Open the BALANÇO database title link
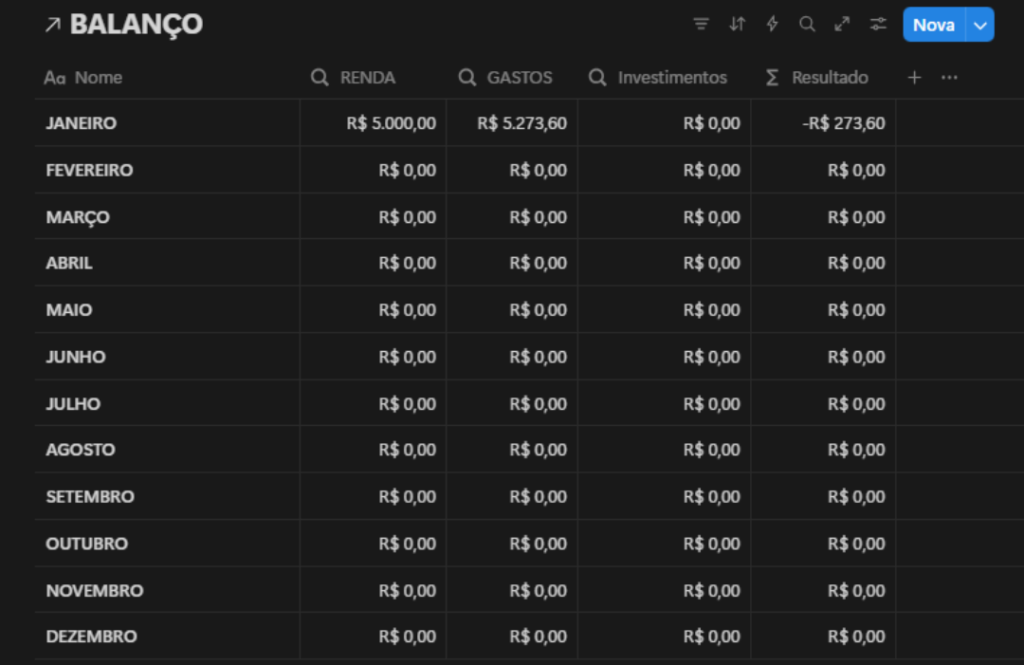 [136, 25]
